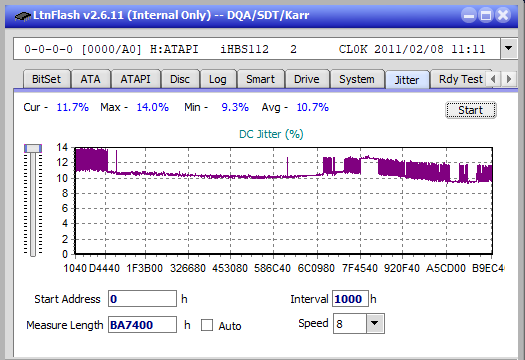The height and width of the screenshot is (360, 525).
Task: Click the Interval value field
Action: point(350,299)
